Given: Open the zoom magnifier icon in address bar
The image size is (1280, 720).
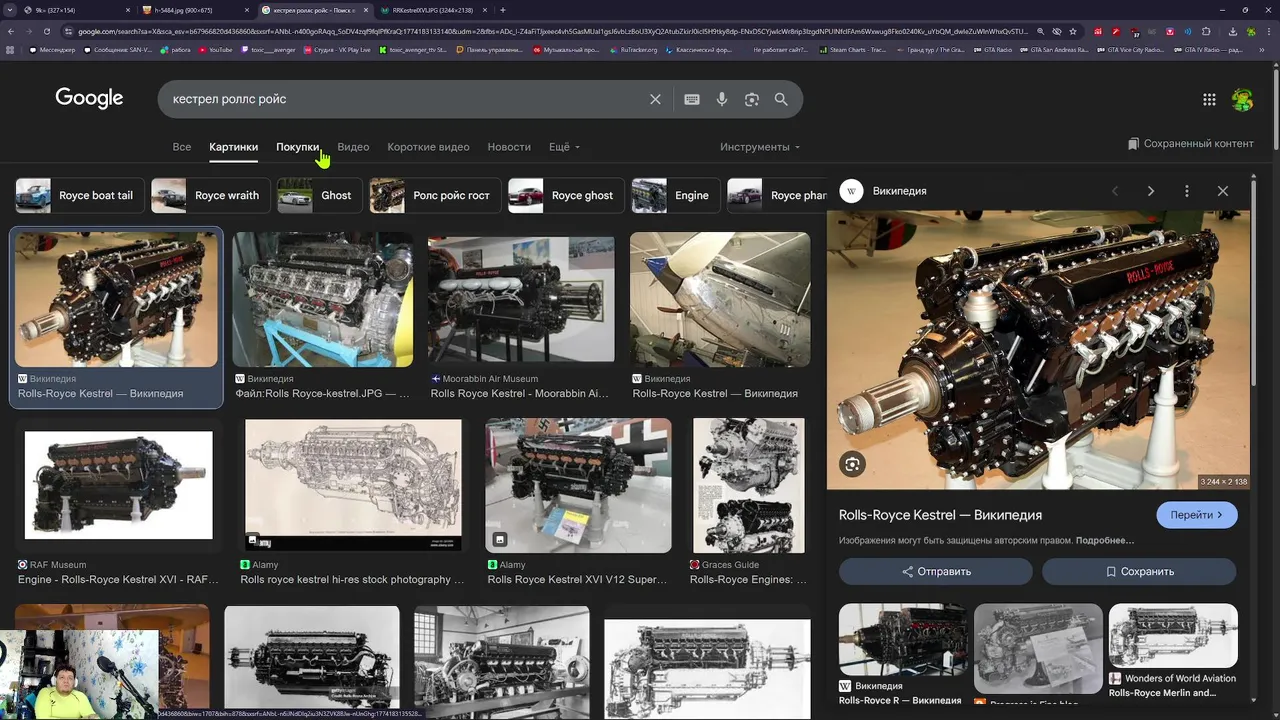Looking at the screenshot, I should 1039,31.
